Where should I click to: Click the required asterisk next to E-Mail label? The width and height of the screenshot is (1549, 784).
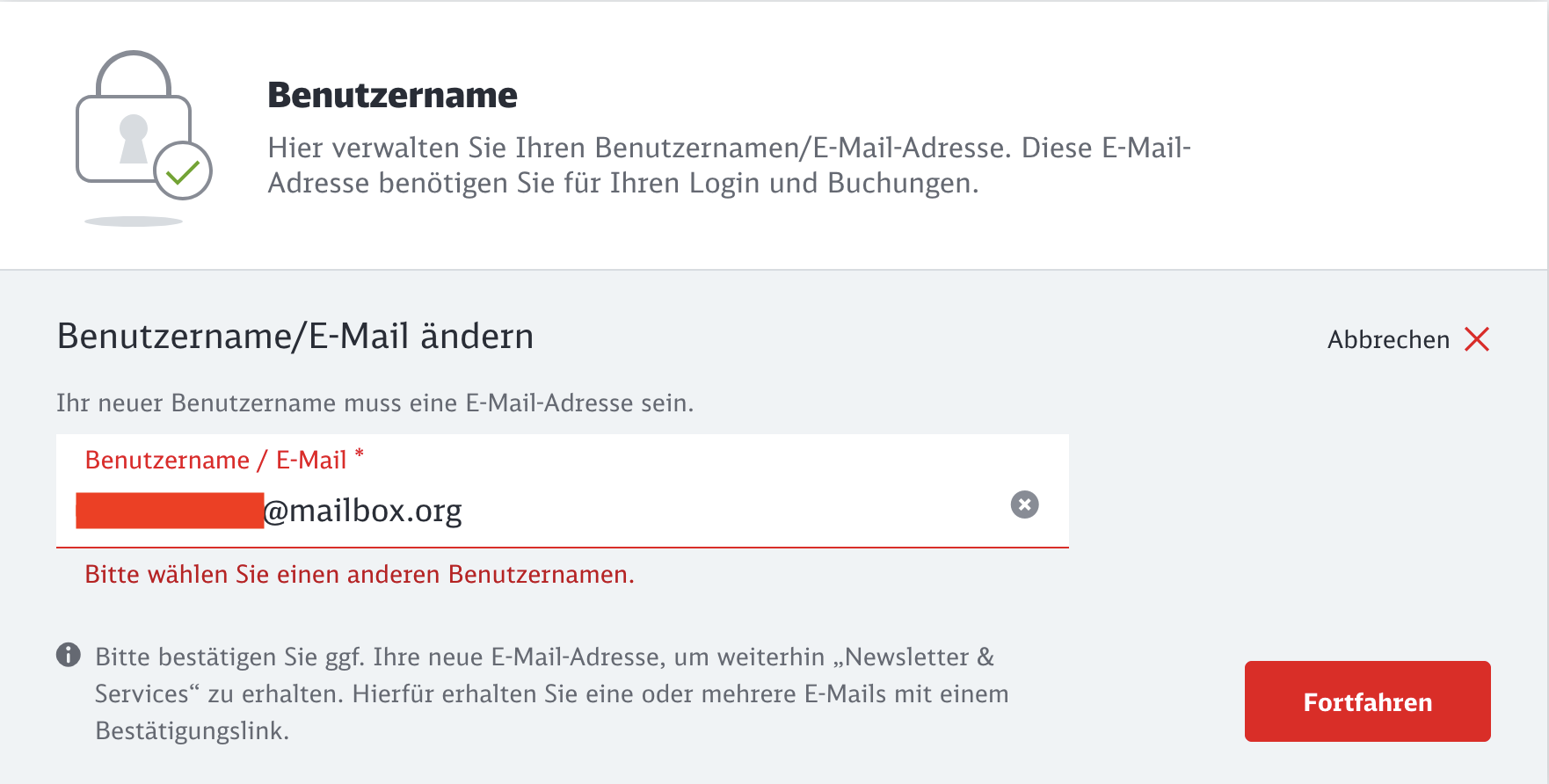tap(359, 454)
